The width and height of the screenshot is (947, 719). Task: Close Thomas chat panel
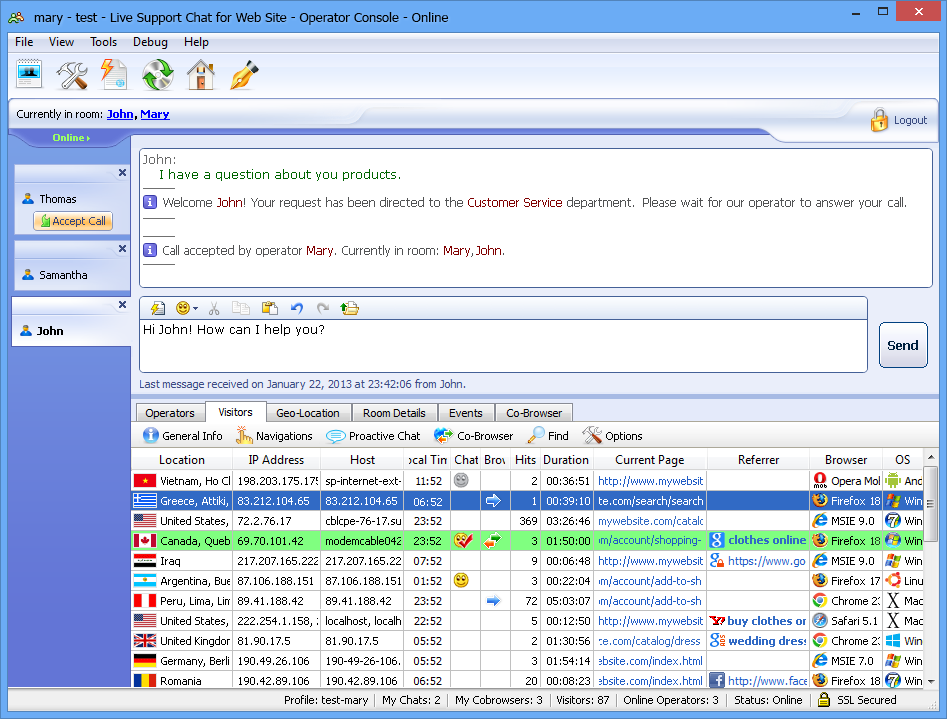tap(122, 173)
